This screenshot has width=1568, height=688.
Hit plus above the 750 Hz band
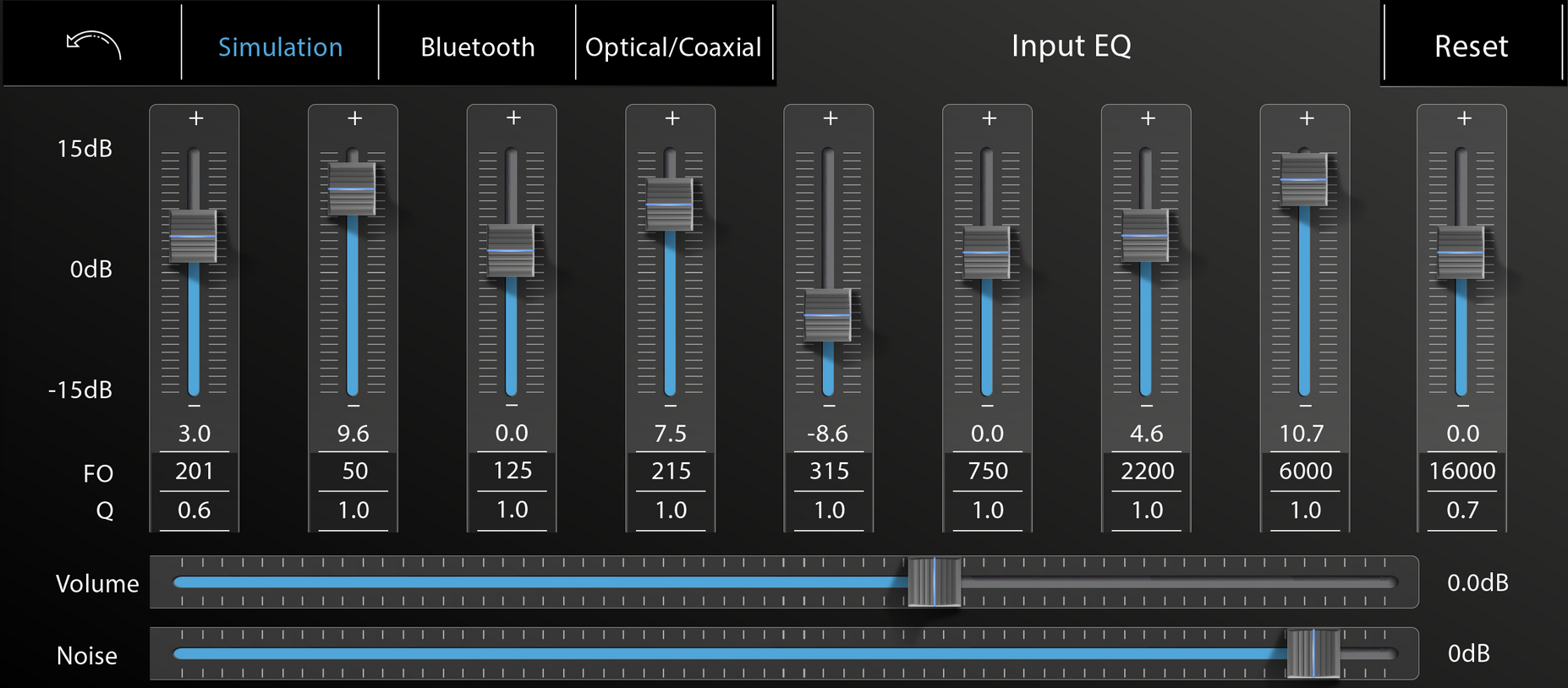click(x=989, y=118)
